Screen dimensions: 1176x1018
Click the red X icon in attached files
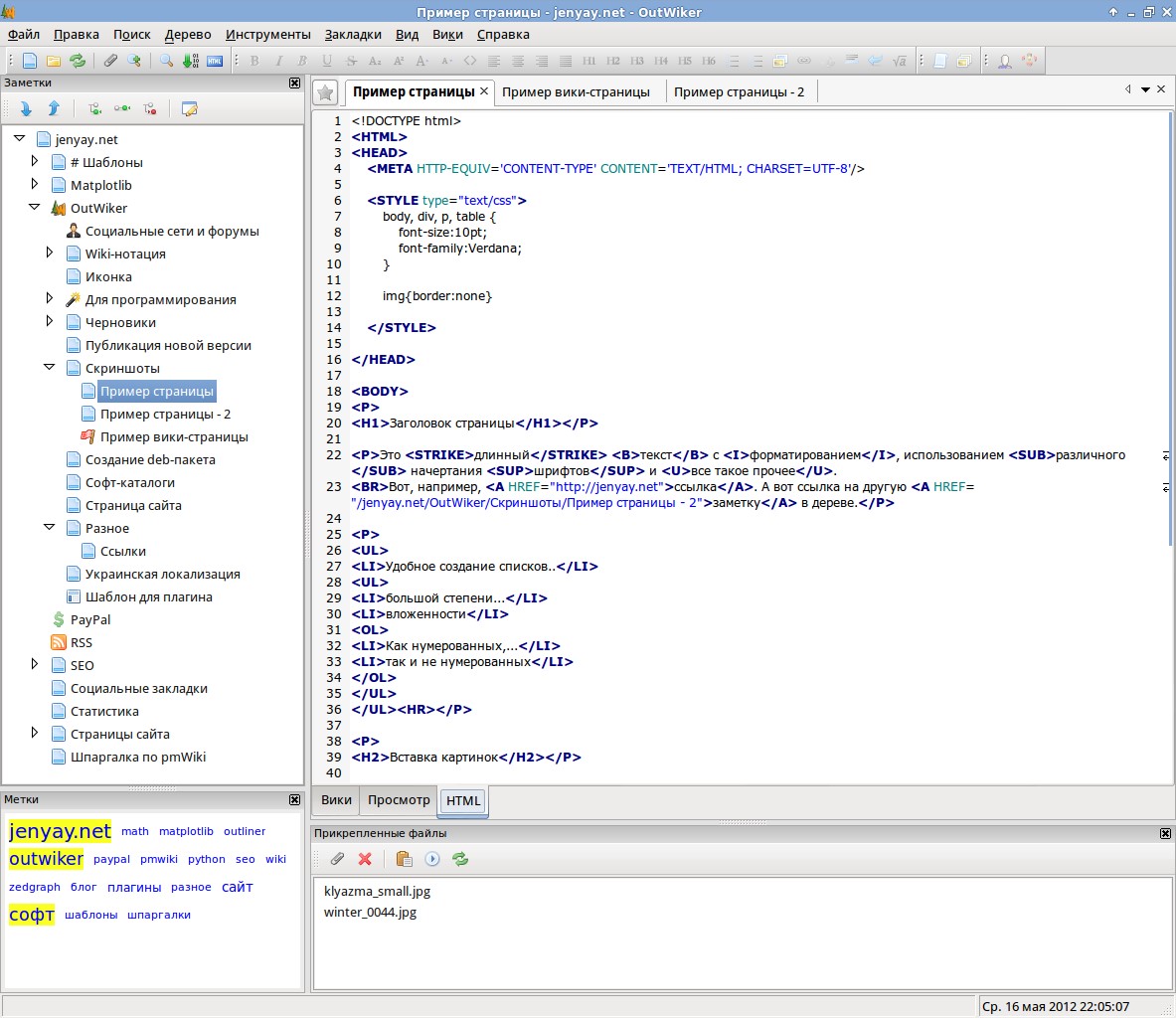tap(365, 859)
